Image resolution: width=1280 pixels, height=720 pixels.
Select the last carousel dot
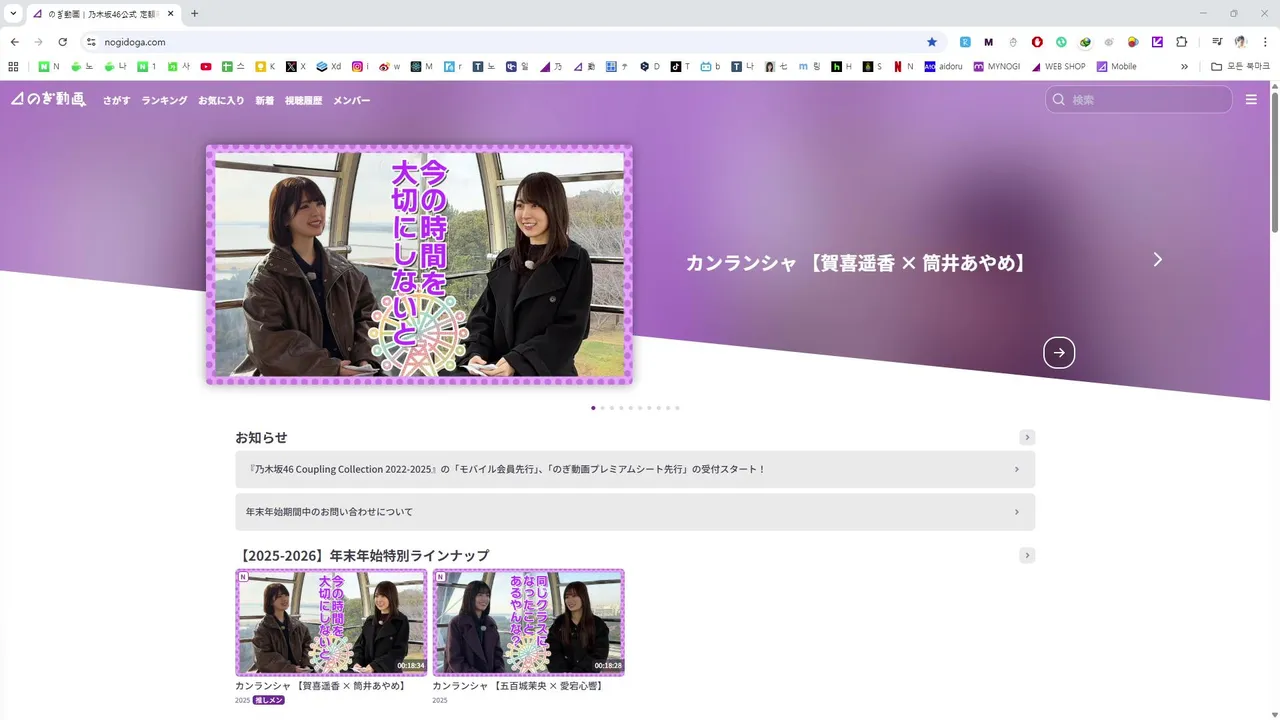(677, 408)
